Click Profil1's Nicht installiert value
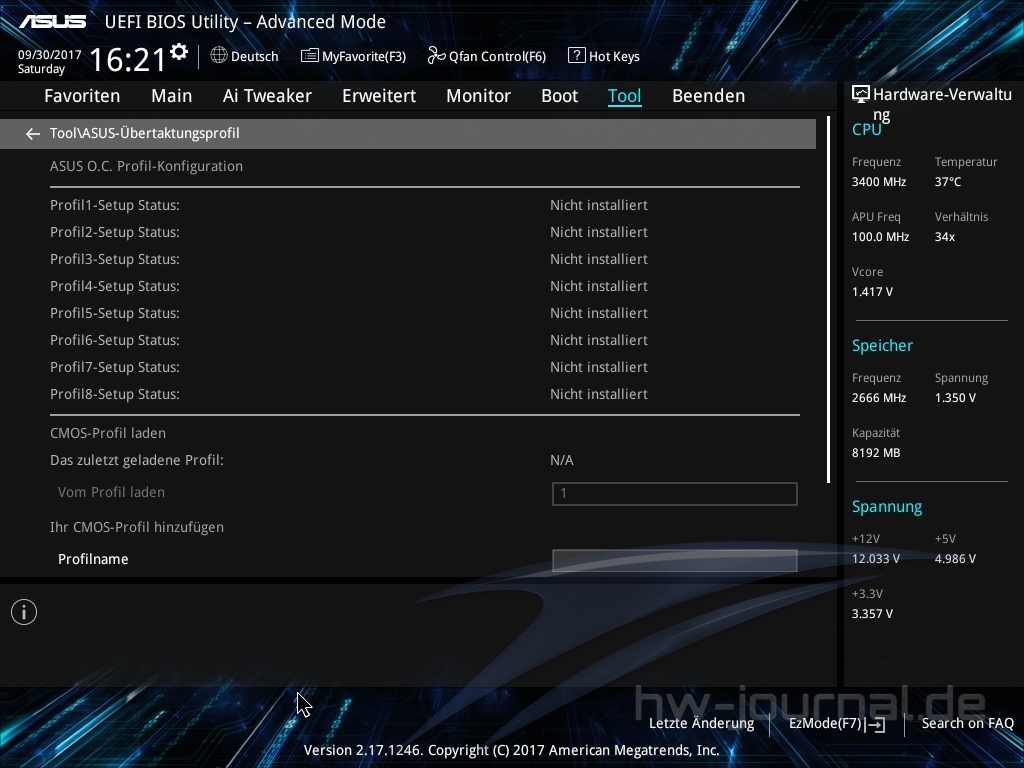This screenshot has height=768, width=1024. click(x=599, y=205)
